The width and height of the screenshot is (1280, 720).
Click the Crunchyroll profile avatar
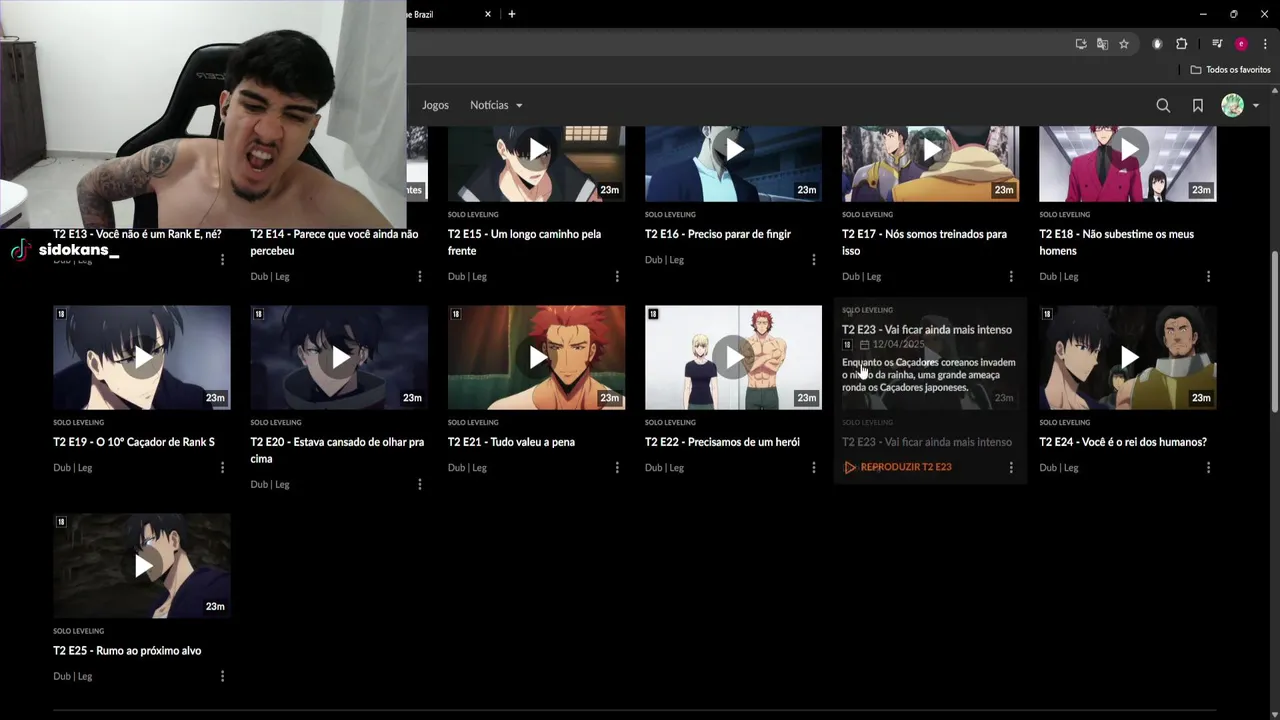[1233, 105]
